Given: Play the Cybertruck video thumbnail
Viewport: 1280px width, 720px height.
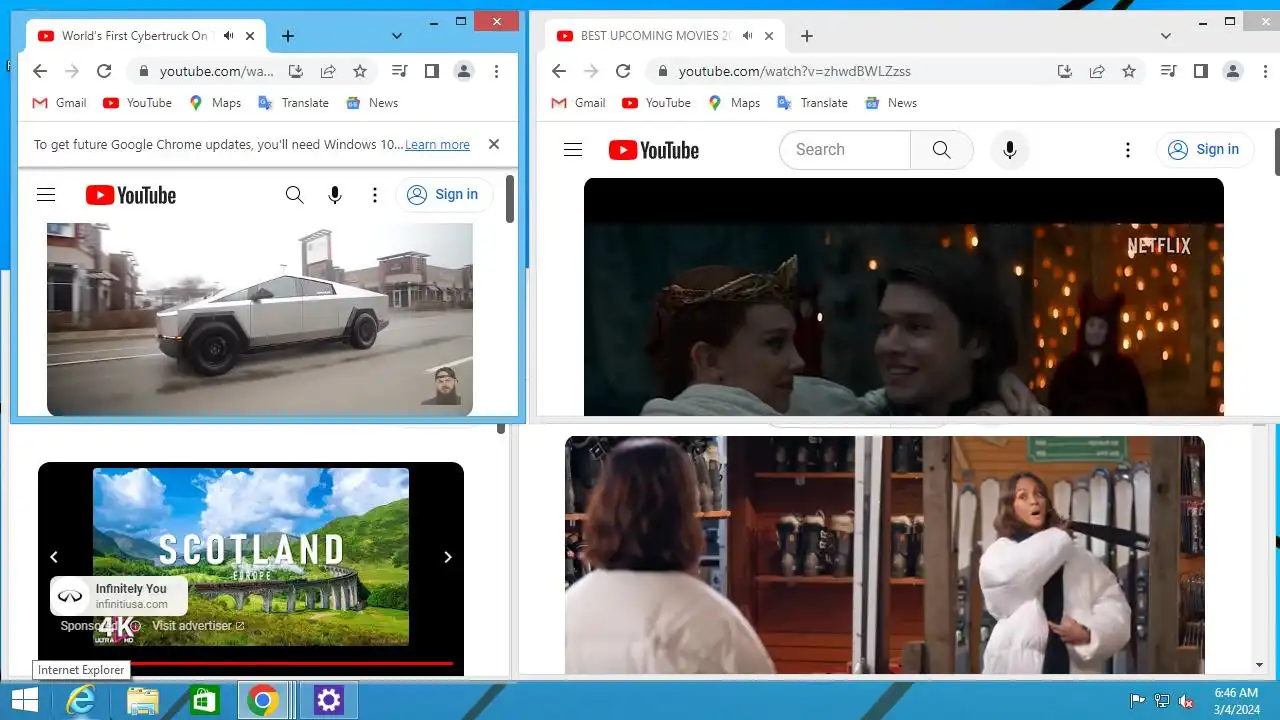Looking at the screenshot, I should click(x=260, y=319).
